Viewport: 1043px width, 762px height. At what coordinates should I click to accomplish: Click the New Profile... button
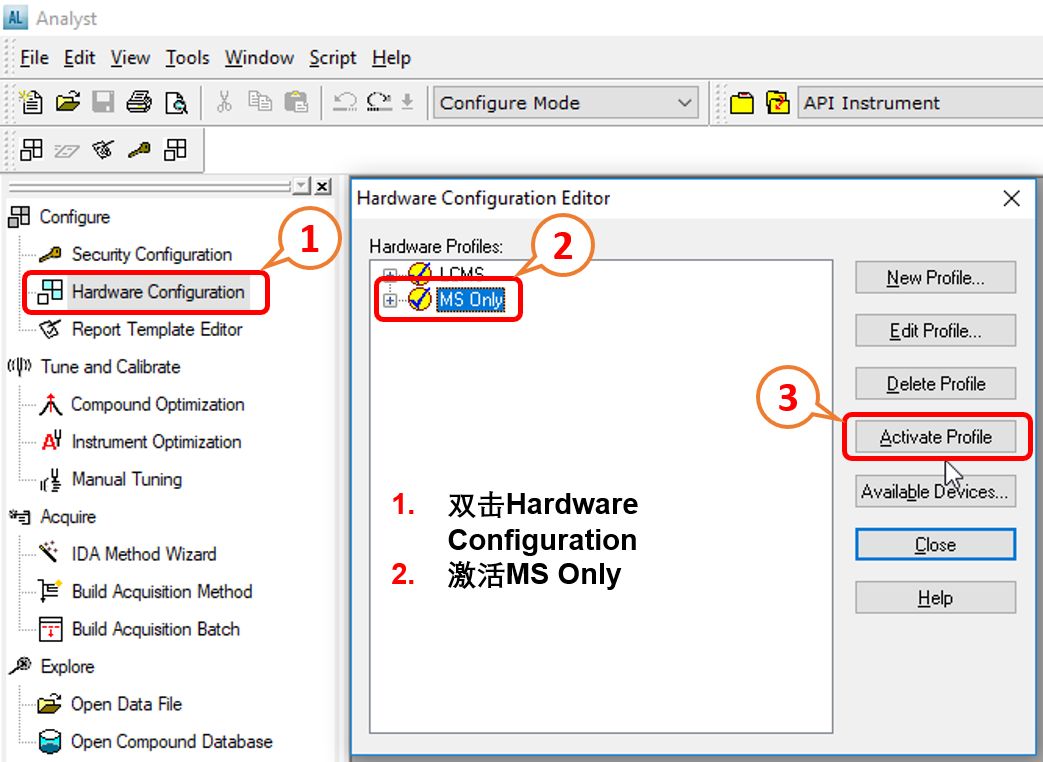pyautogui.click(x=935, y=277)
